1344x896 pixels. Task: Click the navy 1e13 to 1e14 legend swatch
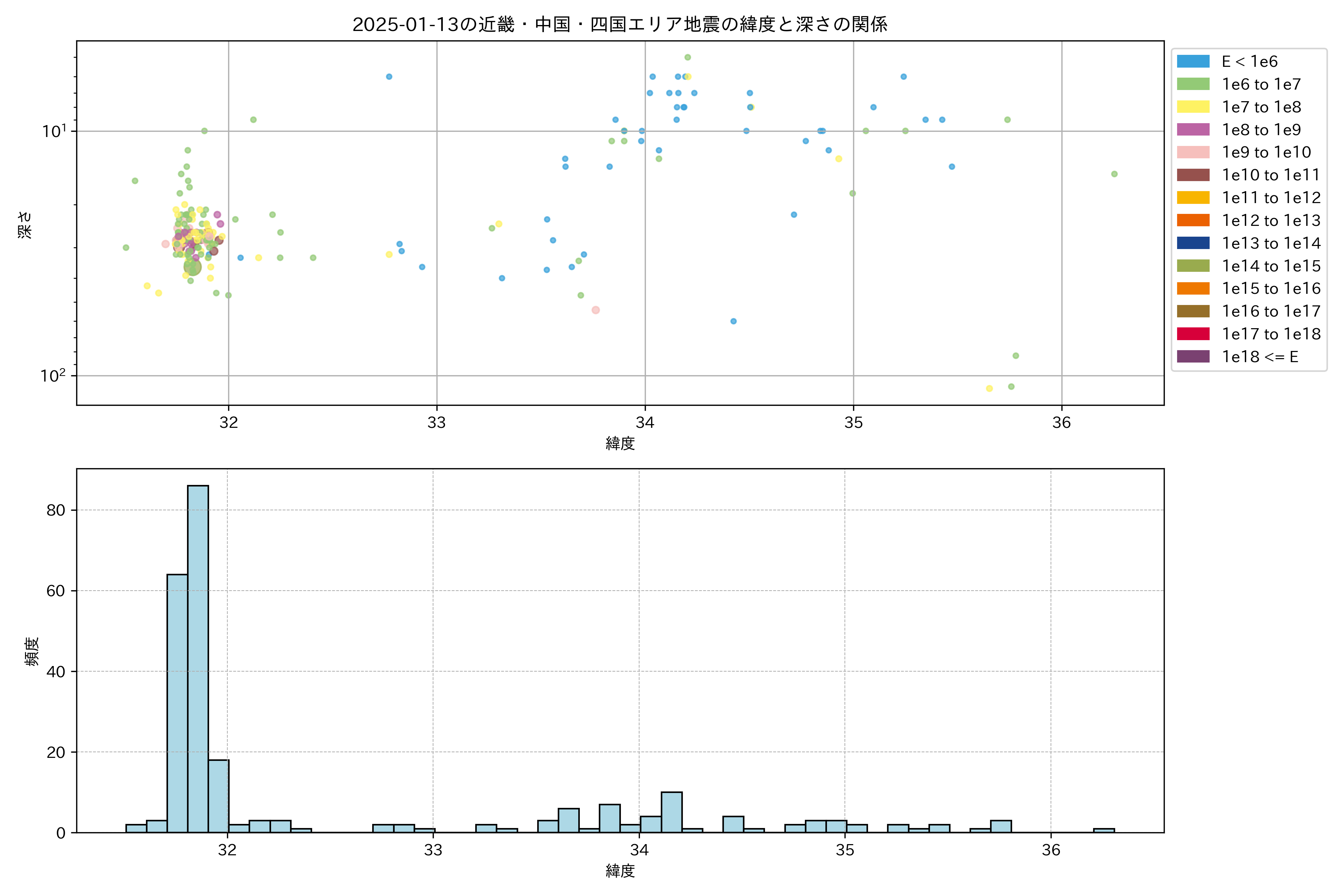point(1193,243)
